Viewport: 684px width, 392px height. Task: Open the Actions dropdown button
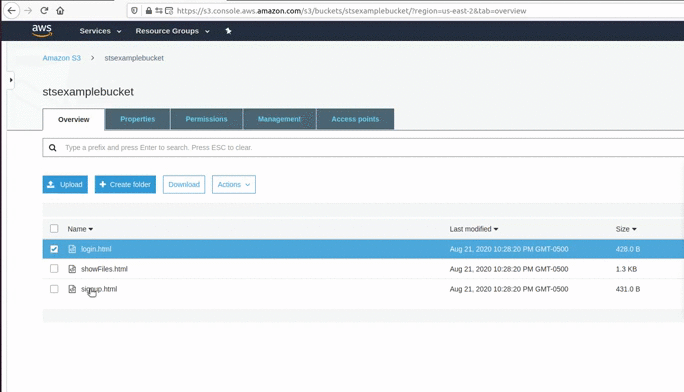click(x=234, y=184)
